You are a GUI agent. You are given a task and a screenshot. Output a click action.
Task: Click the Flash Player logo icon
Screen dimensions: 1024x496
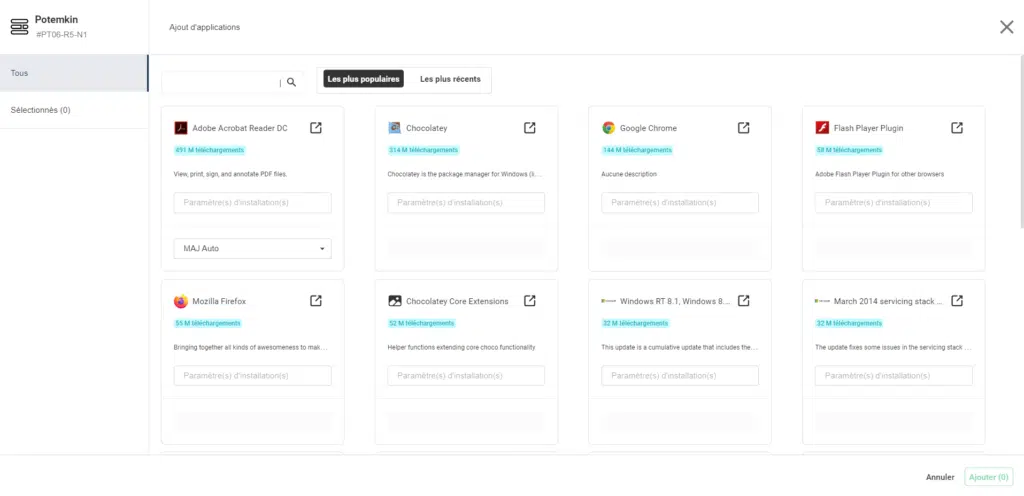click(822, 128)
